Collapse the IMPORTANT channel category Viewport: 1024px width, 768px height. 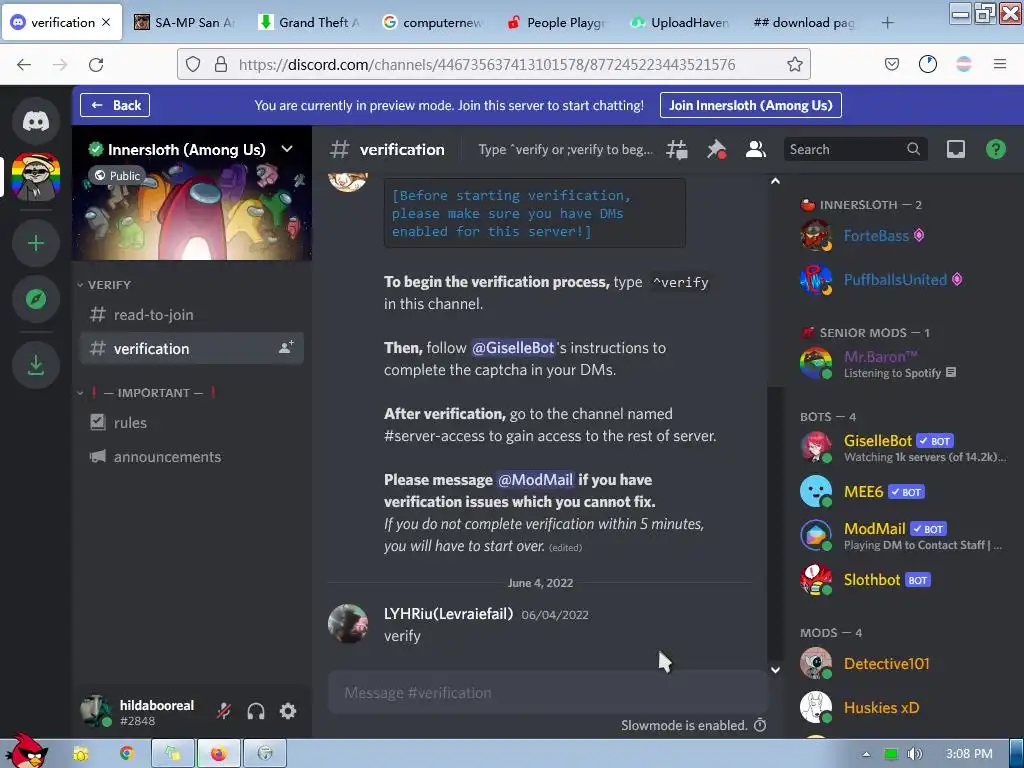coord(147,392)
